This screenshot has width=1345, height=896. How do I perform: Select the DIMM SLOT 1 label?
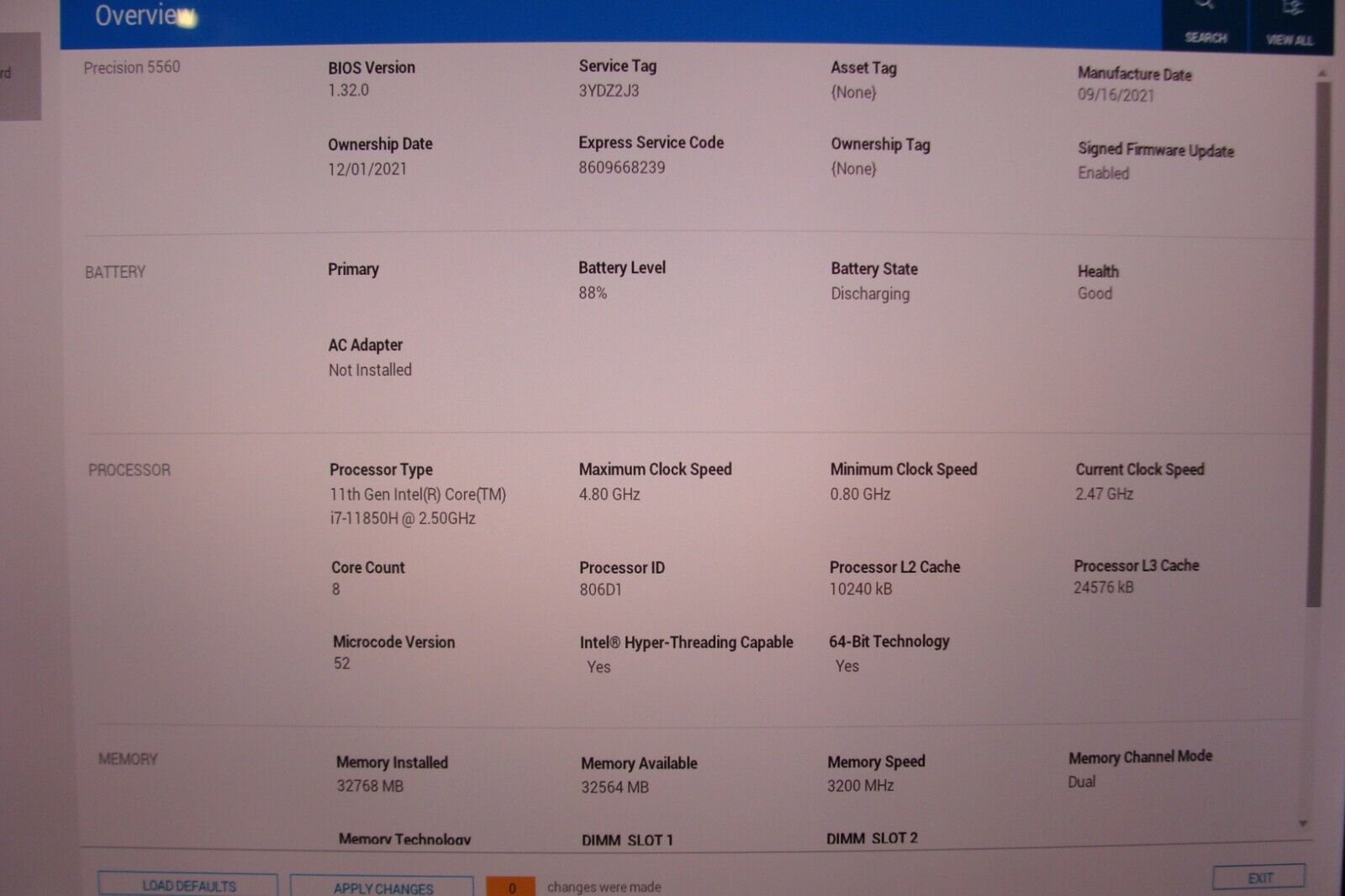coord(627,840)
